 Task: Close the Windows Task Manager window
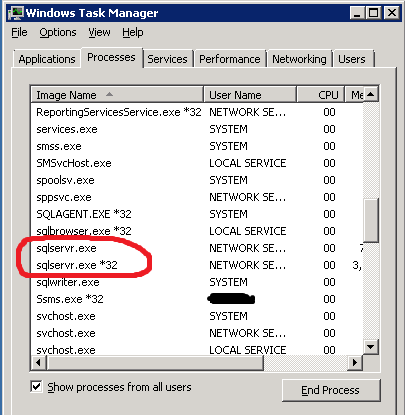tap(391, 13)
